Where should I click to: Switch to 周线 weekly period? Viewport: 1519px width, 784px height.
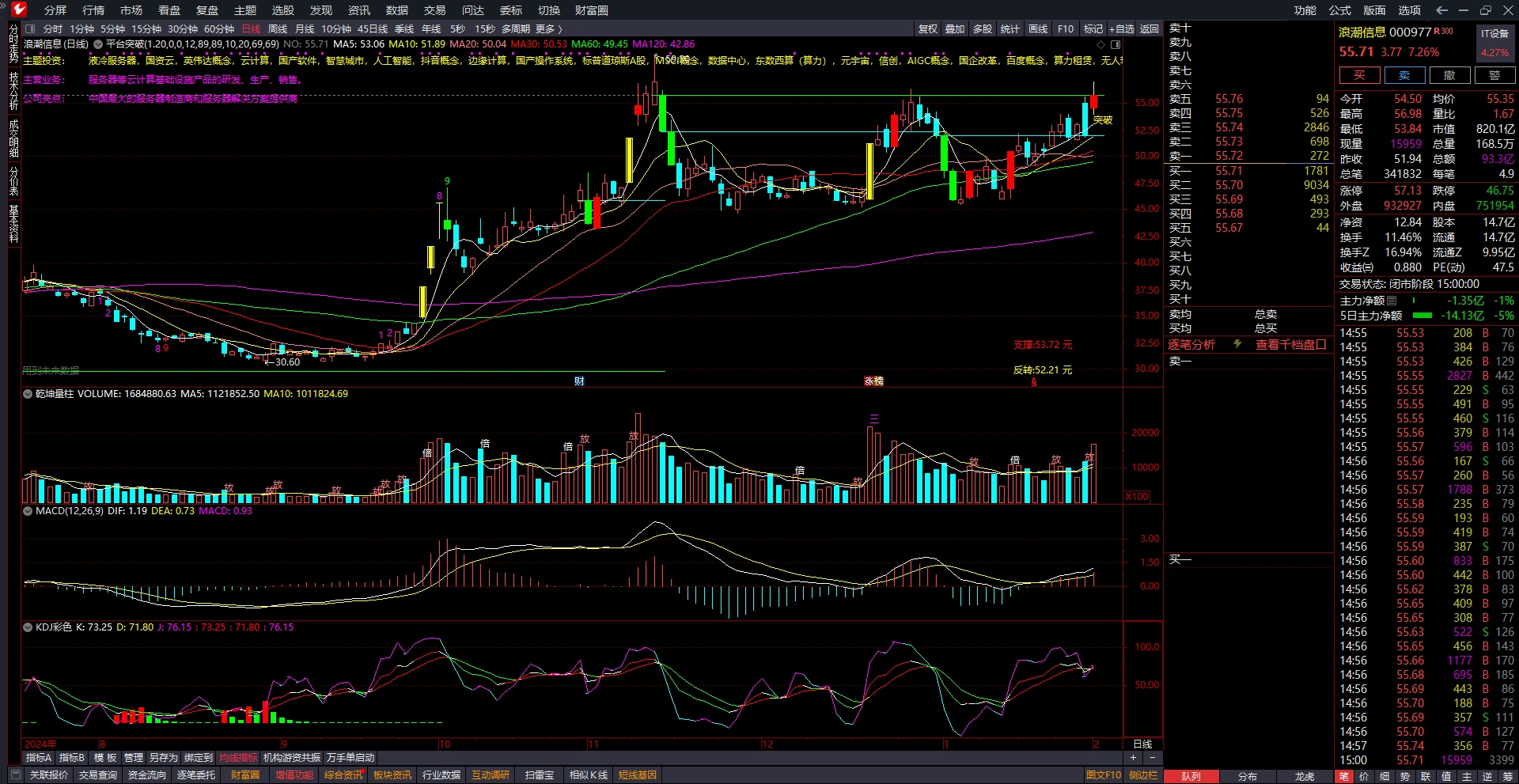278,28
